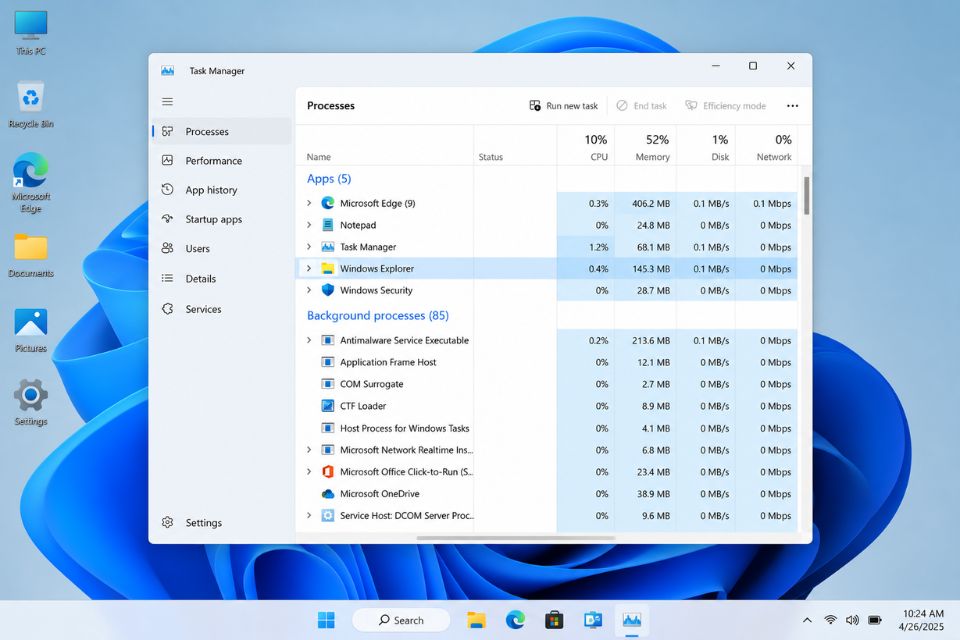Screen dimensions: 960x640
Task: Go to the Users page
Action: pyautogui.click(x=222, y=249)
